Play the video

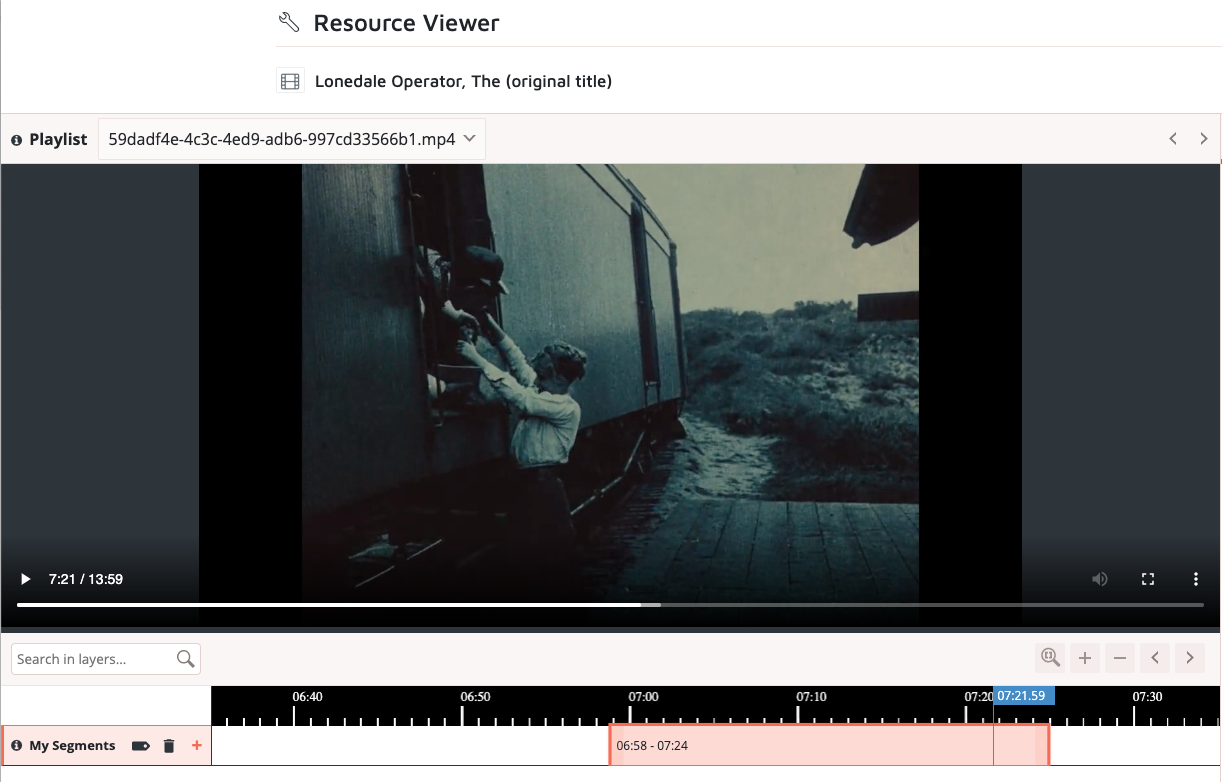(x=26, y=579)
